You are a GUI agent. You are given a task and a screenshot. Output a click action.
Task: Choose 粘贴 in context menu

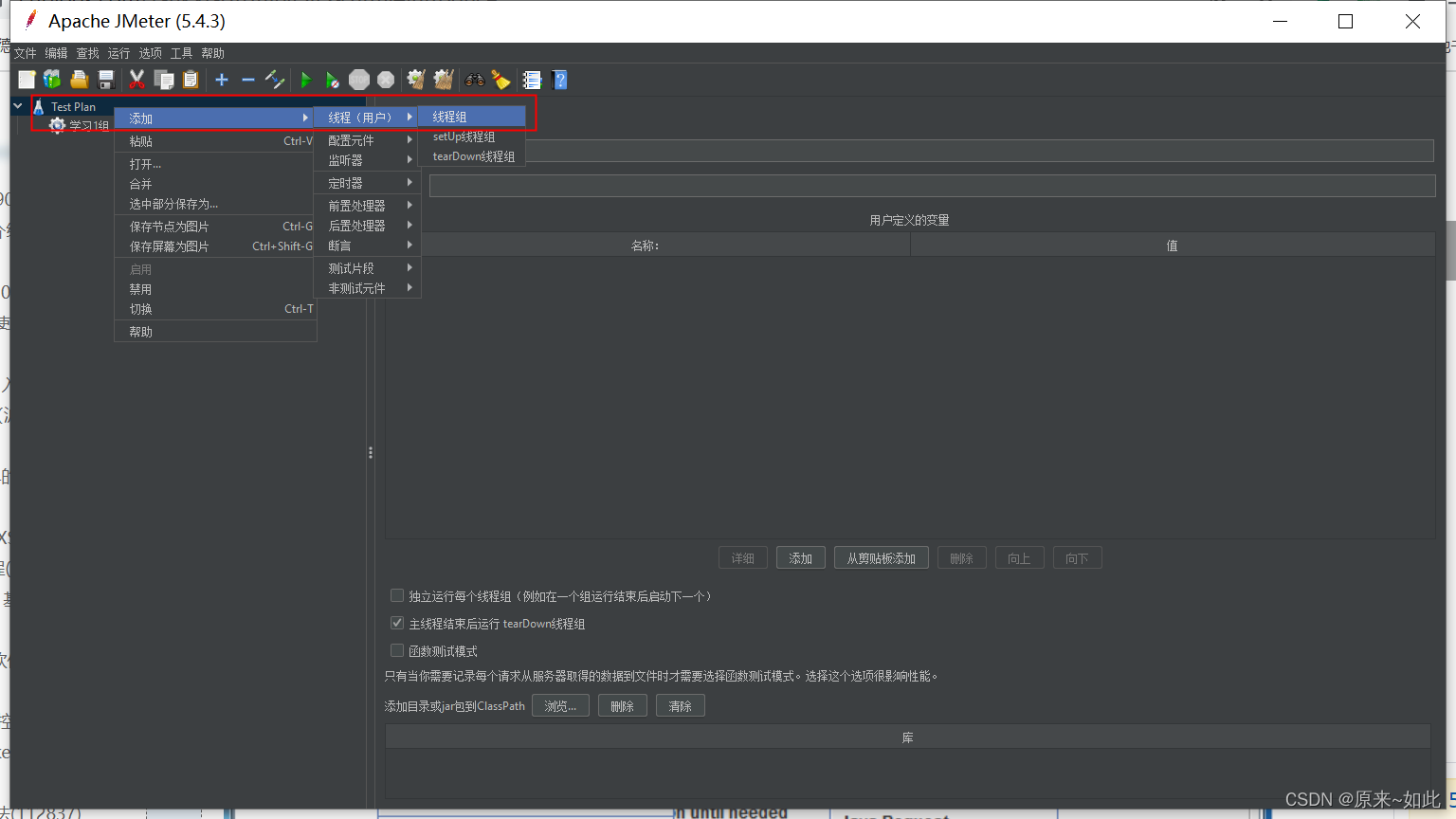[x=216, y=141]
